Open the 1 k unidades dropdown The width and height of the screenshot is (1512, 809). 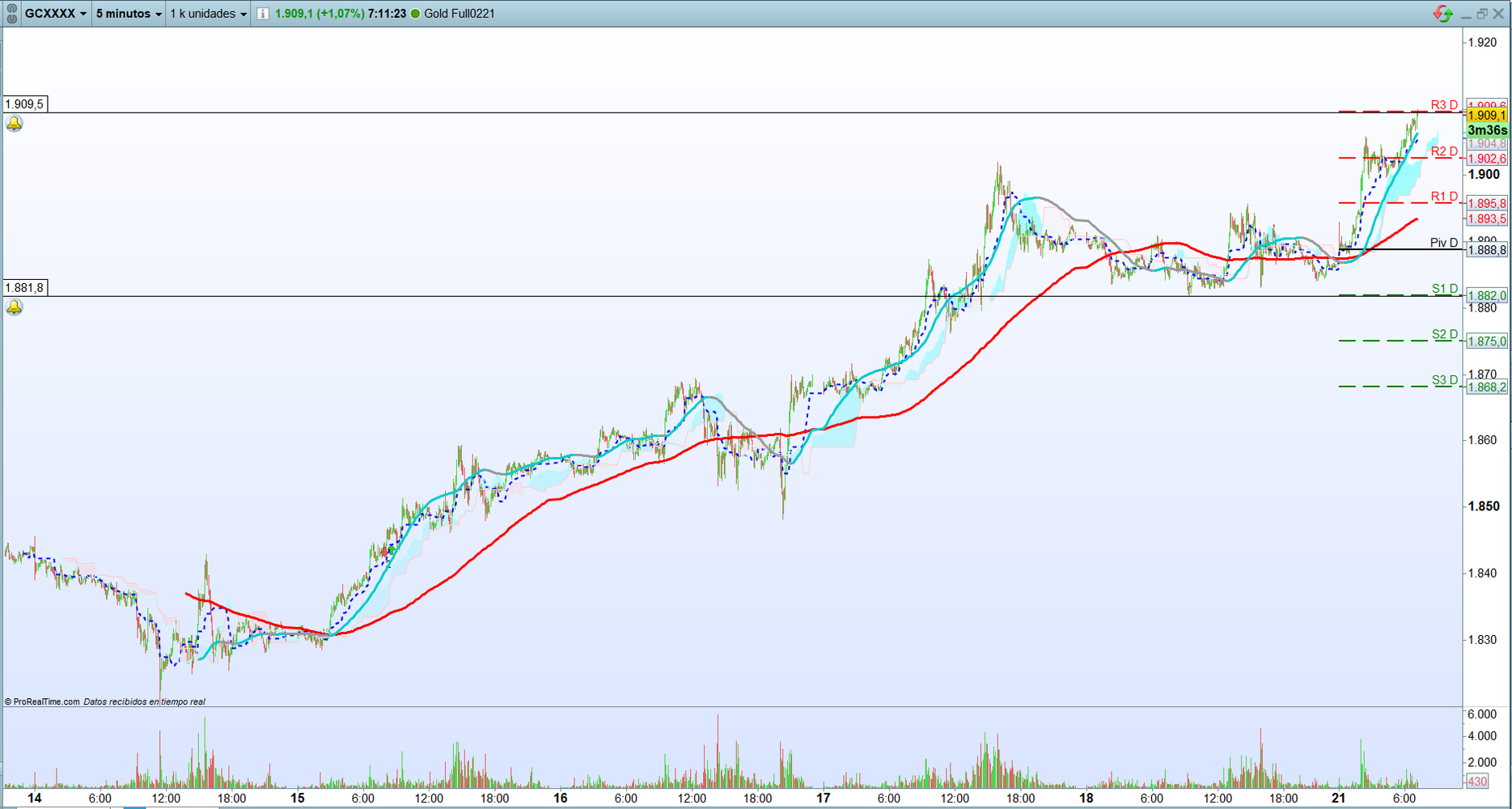pyautogui.click(x=208, y=14)
